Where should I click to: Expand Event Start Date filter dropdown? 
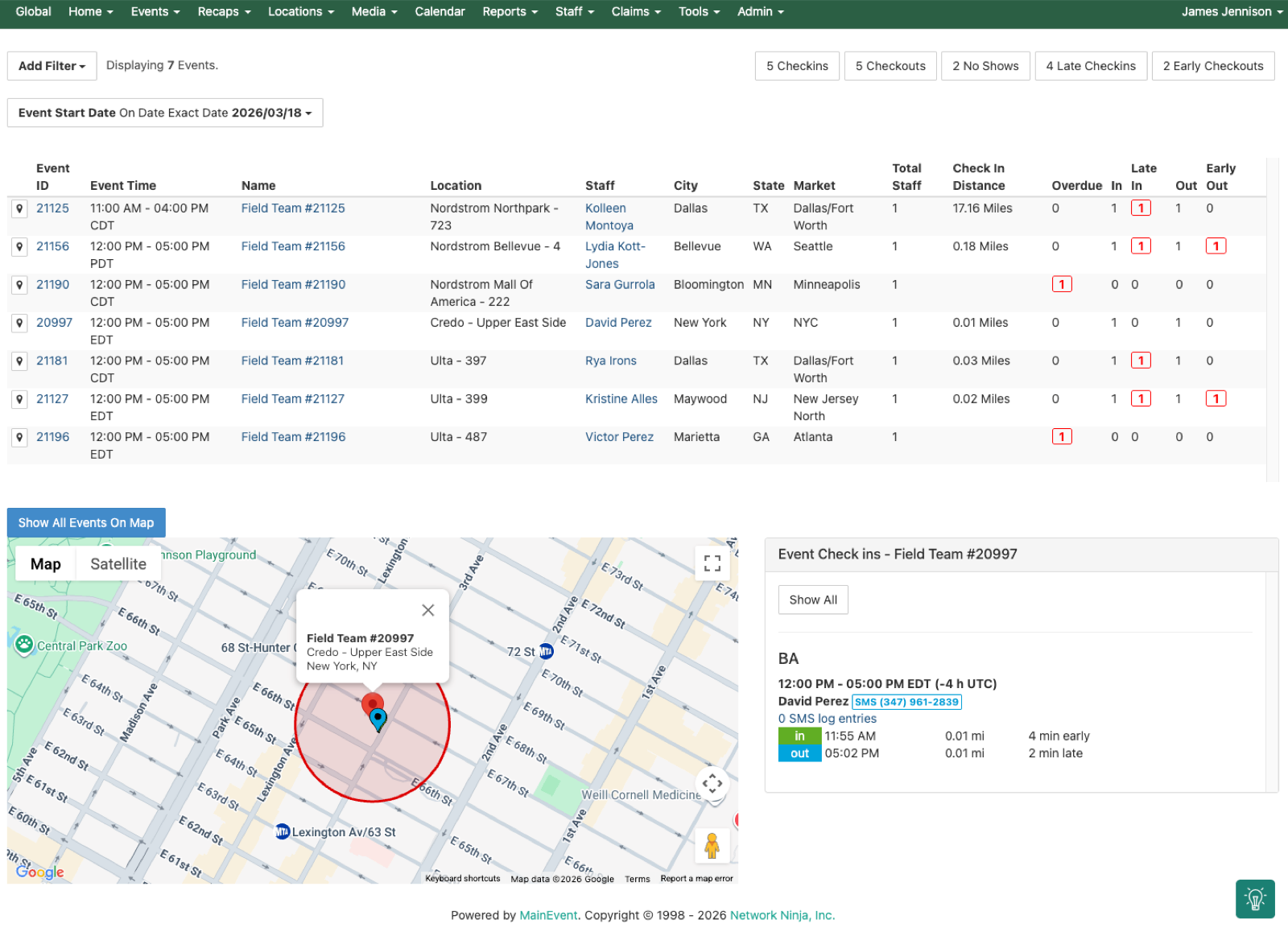tap(165, 113)
